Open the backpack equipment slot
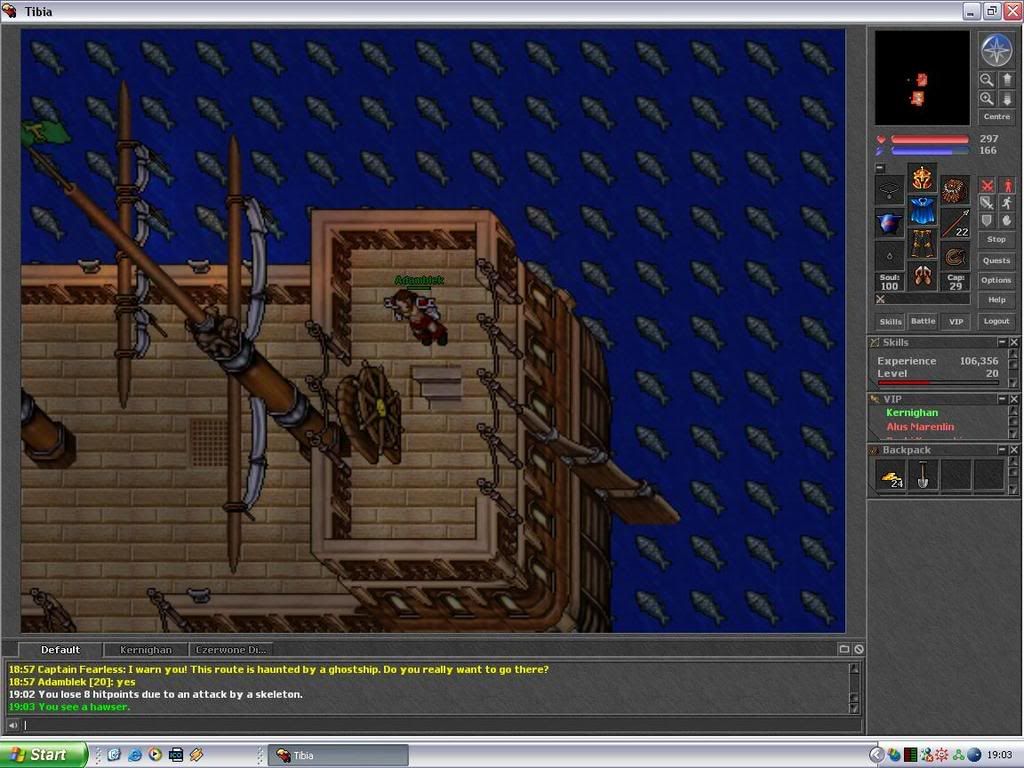Image resolution: width=1024 pixels, height=768 pixels. coord(955,190)
